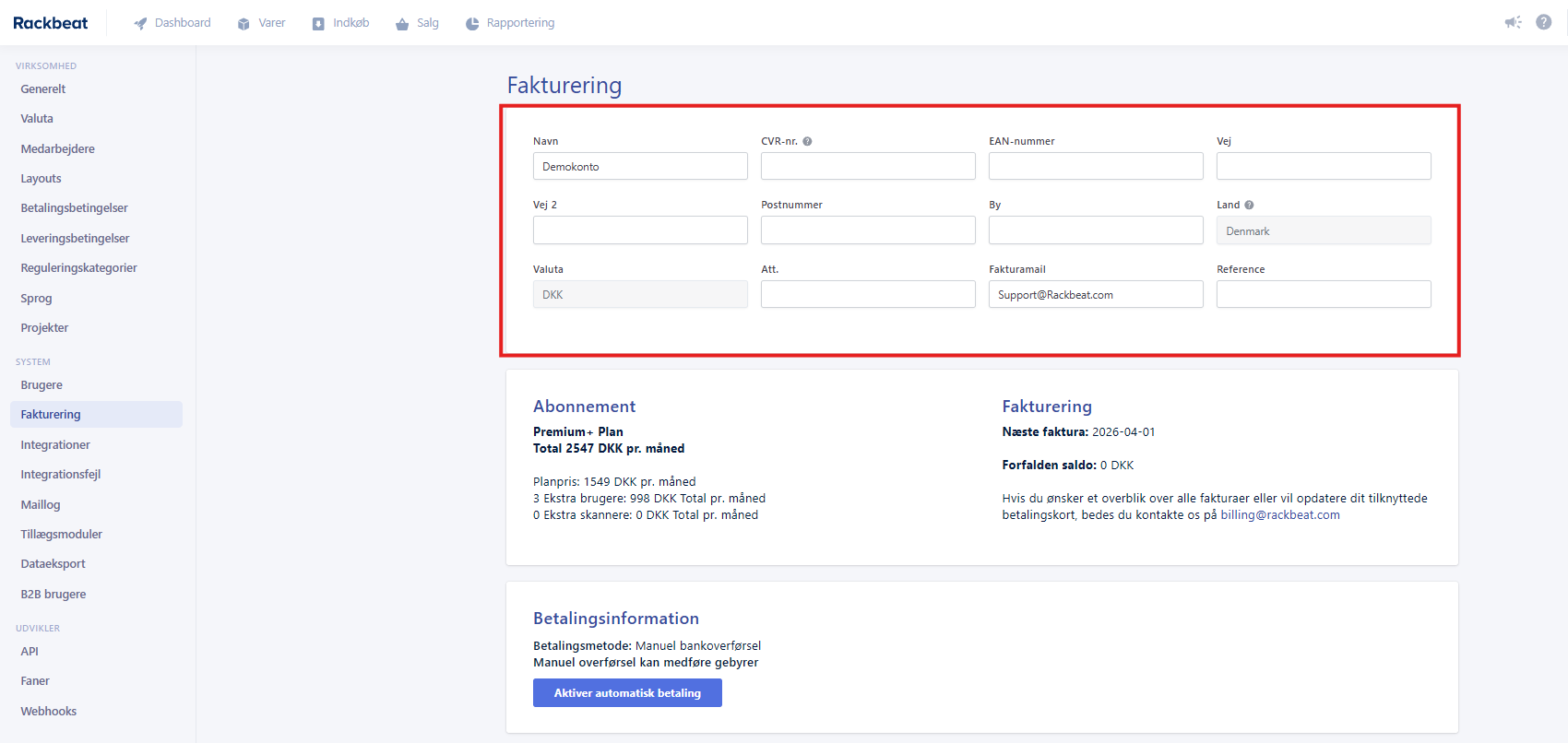Open the Salg top menu
1568x743 pixels.
pyautogui.click(x=417, y=23)
